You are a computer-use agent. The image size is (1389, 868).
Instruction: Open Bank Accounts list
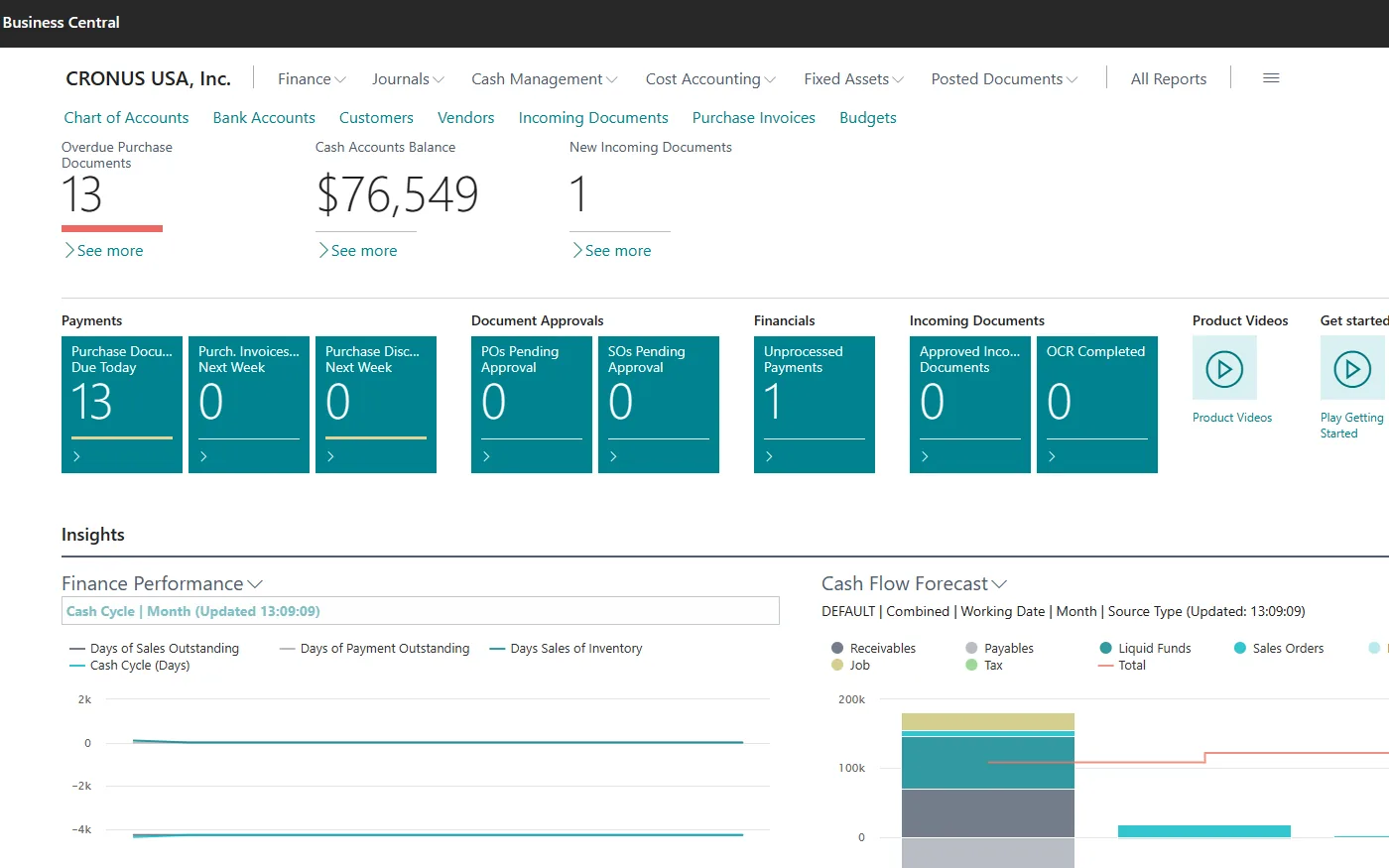(x=264, y=117)
